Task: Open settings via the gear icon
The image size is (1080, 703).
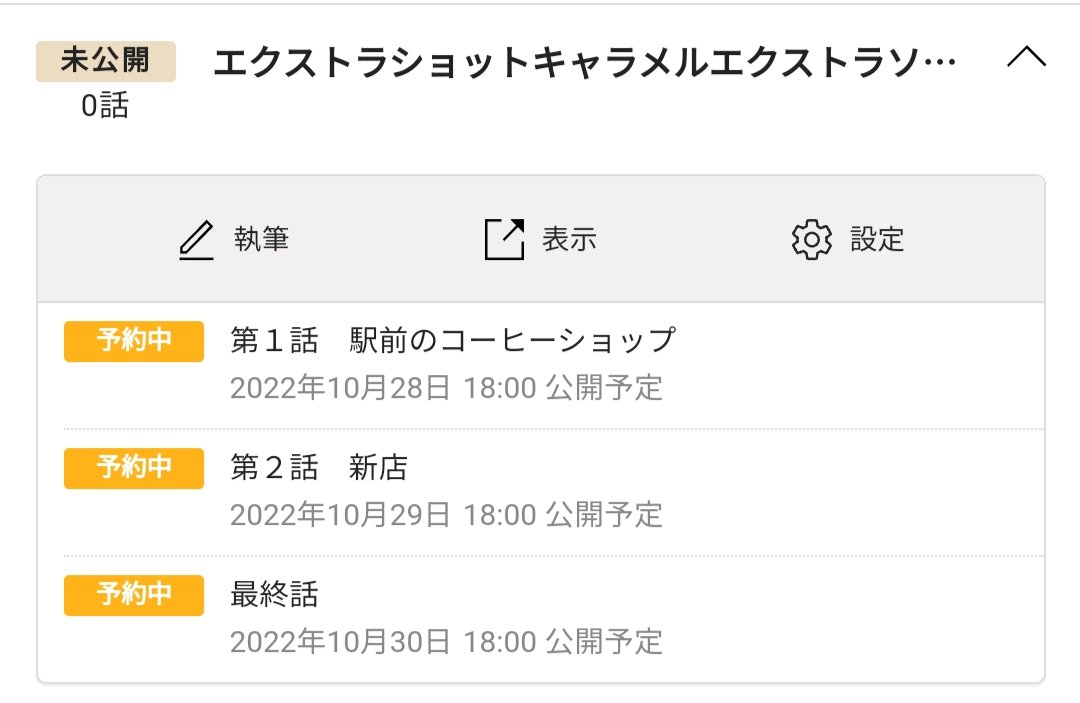Action: tap(811, 240)
